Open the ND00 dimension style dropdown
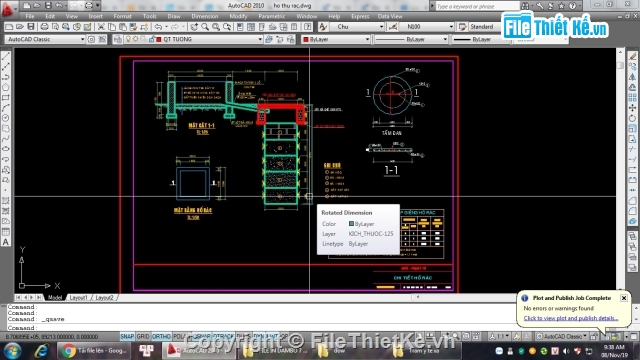The image size is (640, 360). [451, 27]
